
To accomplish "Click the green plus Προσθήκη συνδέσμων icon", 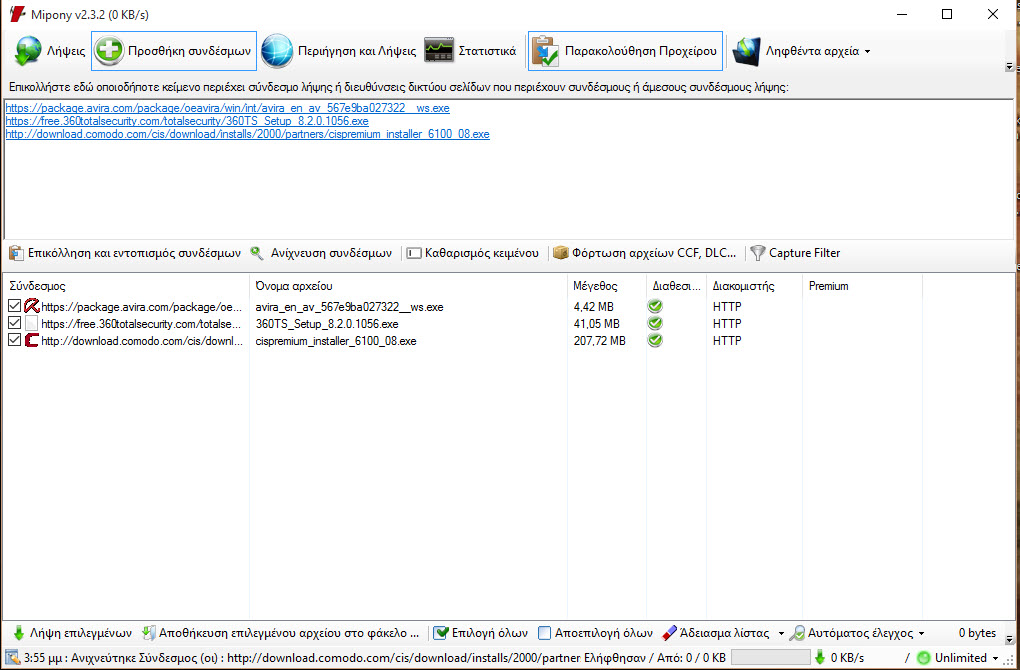I will 109,51.
